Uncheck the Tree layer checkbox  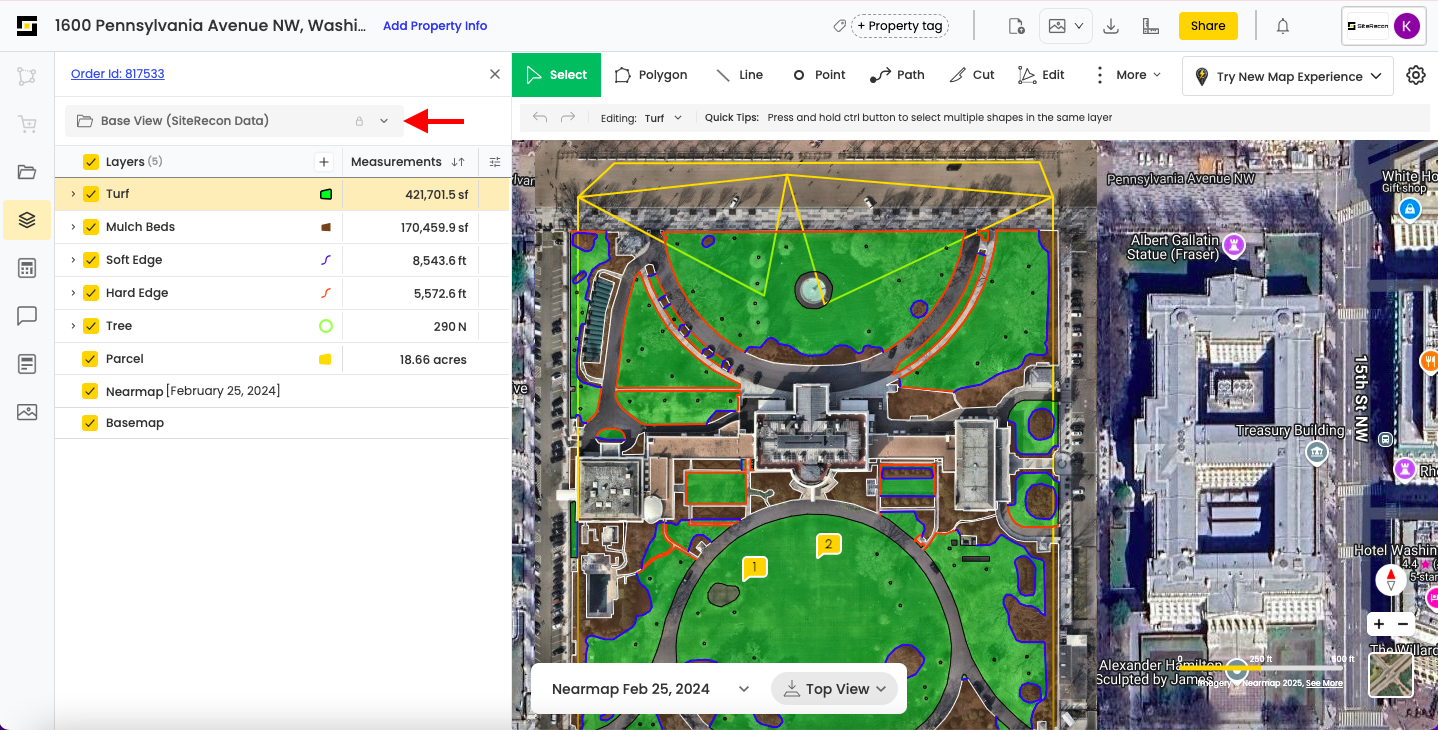point(91,326)
